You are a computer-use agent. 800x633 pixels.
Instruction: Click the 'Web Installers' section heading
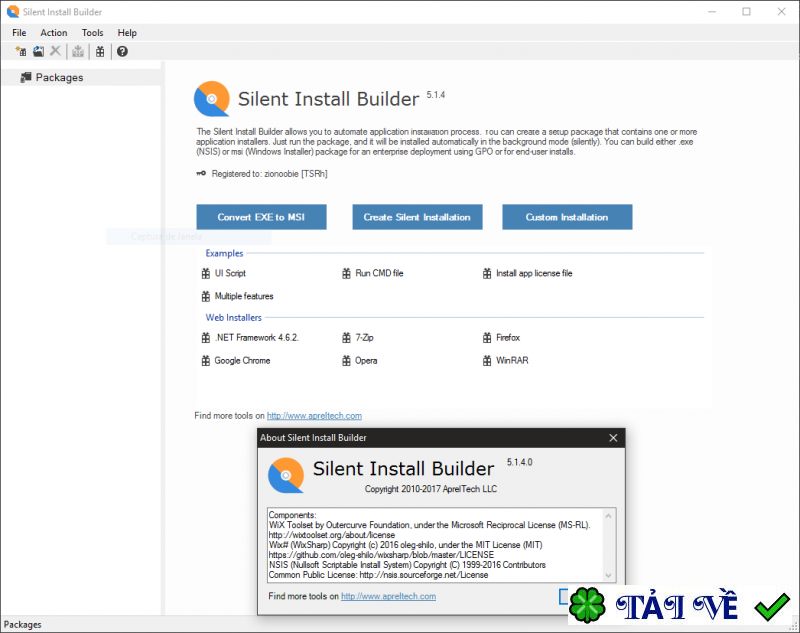click(x=234, y=318)
